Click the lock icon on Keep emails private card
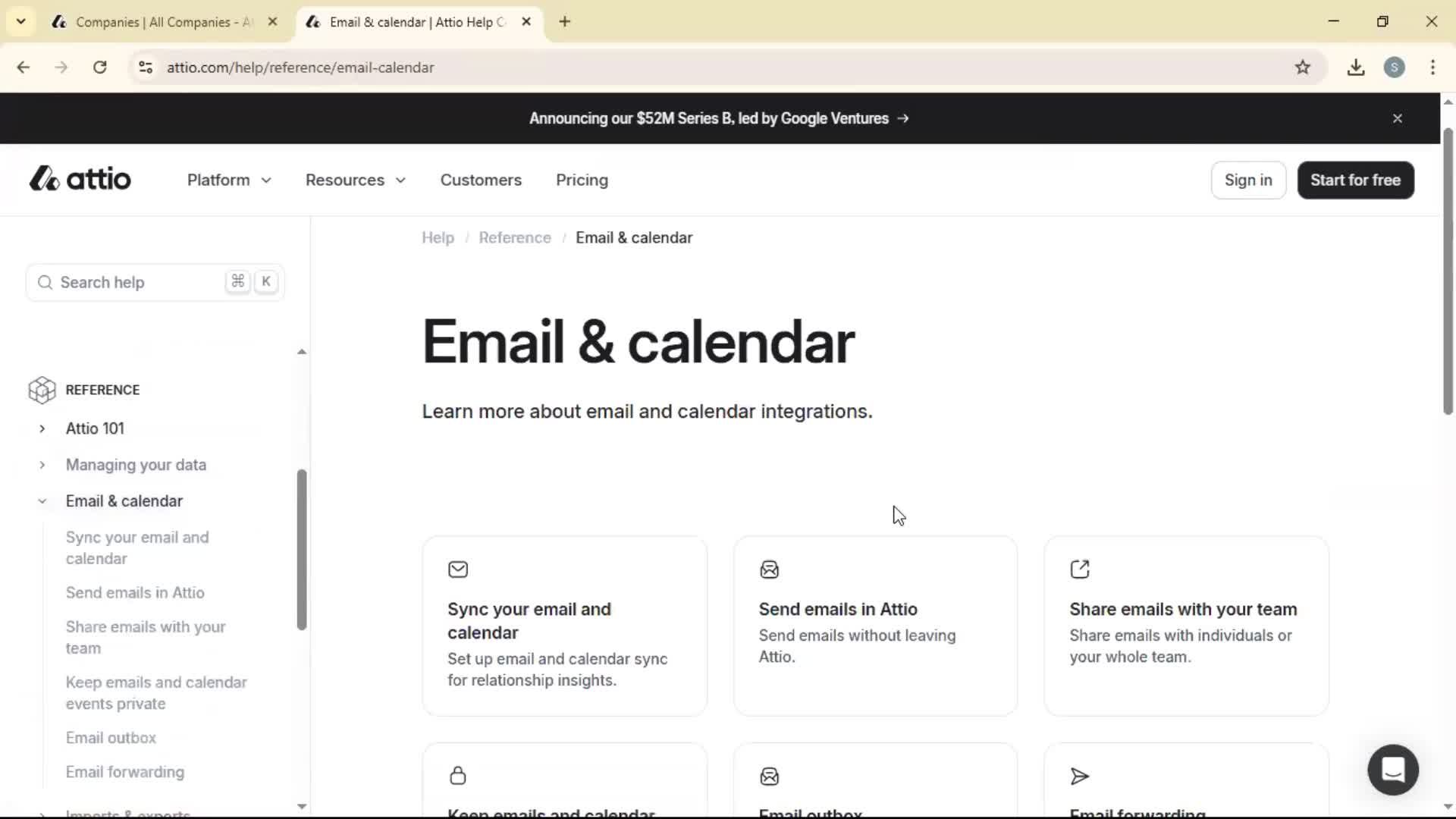Screen dimensions: 1456x819 coord(458,776)
